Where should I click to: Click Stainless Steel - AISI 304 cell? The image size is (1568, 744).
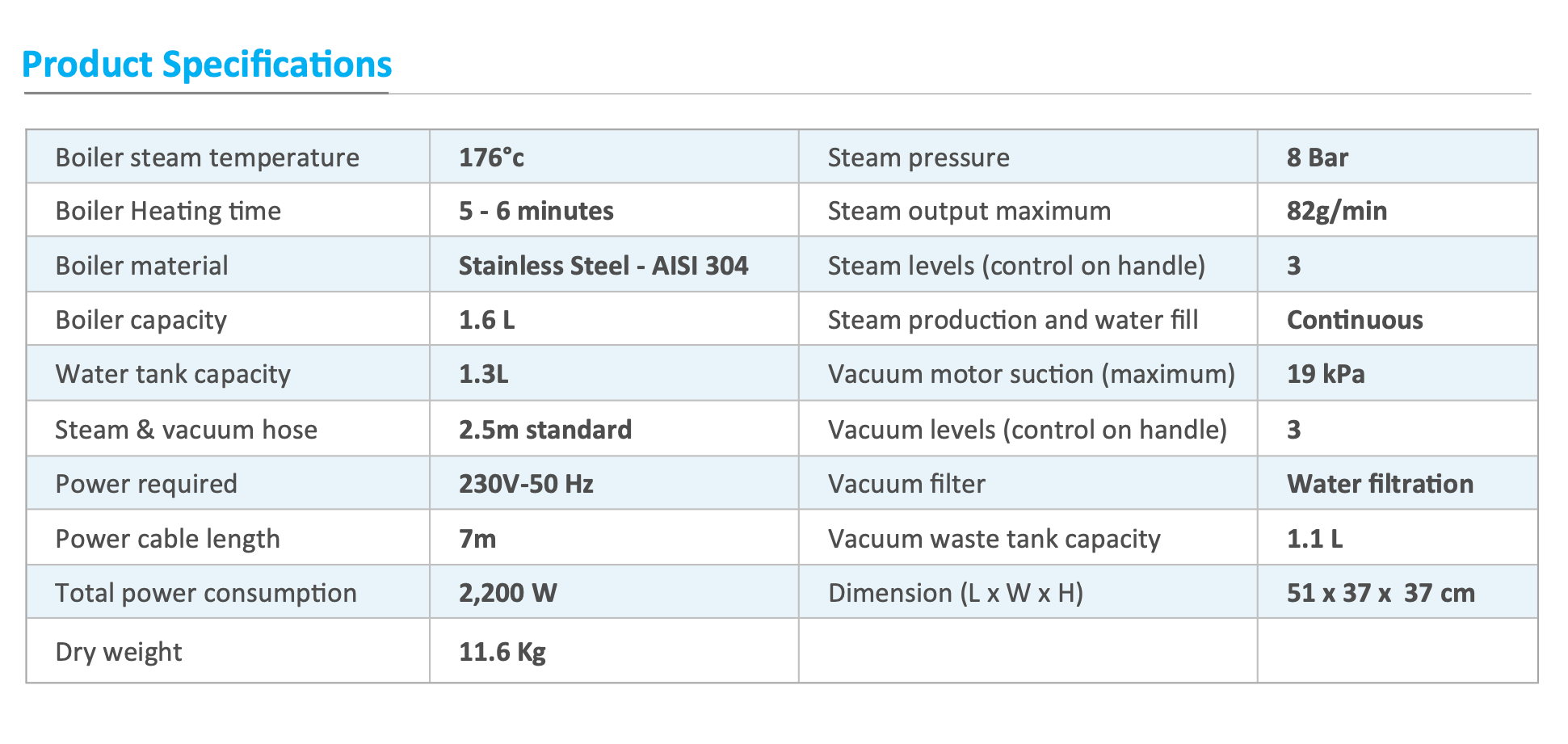603,266
